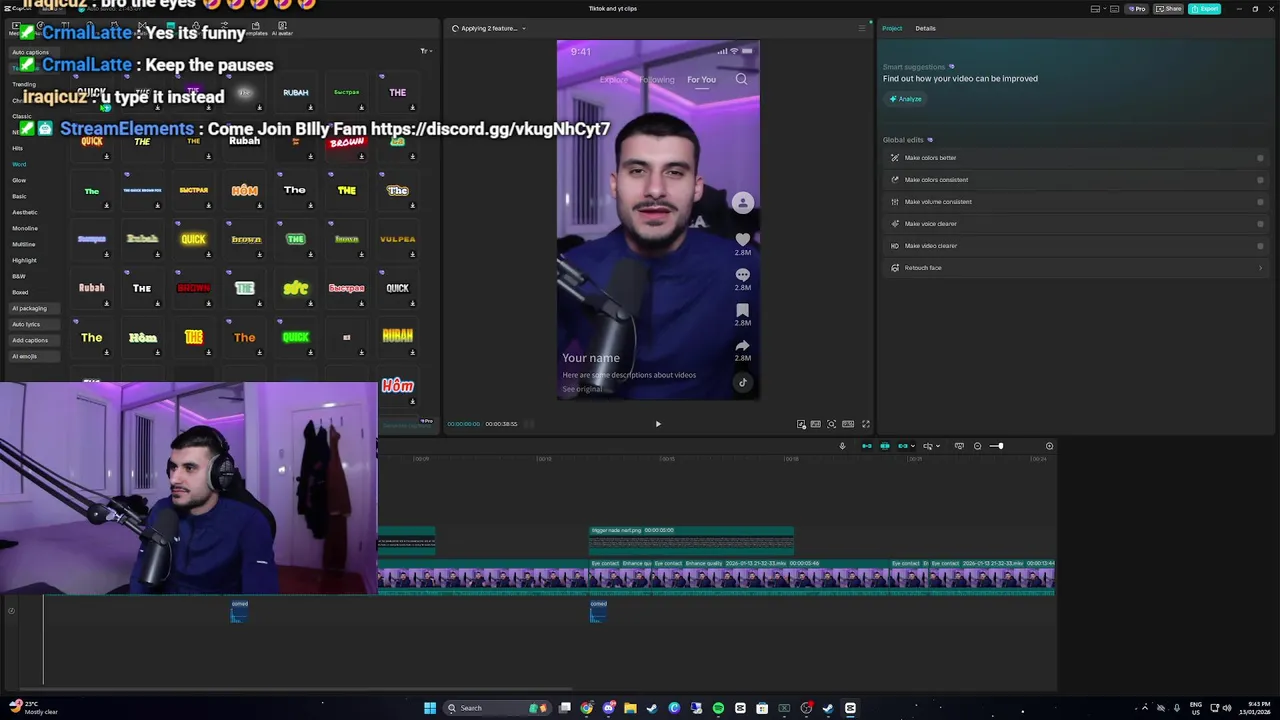Select the VULPEA text template
Viewport: 1280px width, 720px height.
tap(397, 239)
